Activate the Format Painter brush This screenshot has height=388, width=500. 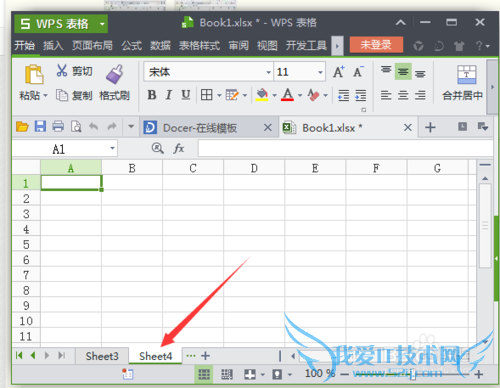114,74
